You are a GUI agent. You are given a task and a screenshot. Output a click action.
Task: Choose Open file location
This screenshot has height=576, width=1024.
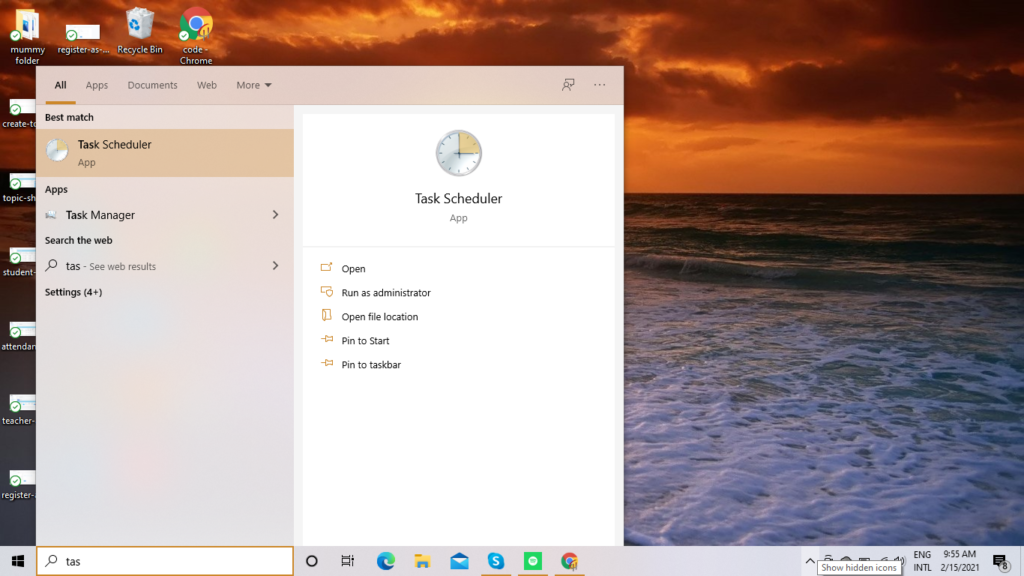coord(379,317)
